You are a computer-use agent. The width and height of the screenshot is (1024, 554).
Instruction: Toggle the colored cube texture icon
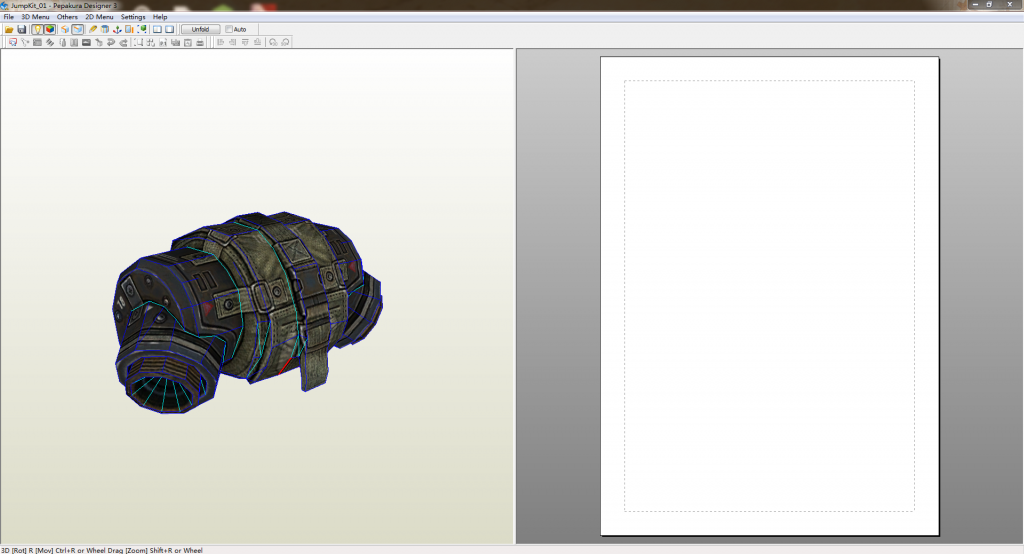tap(50, 29)
